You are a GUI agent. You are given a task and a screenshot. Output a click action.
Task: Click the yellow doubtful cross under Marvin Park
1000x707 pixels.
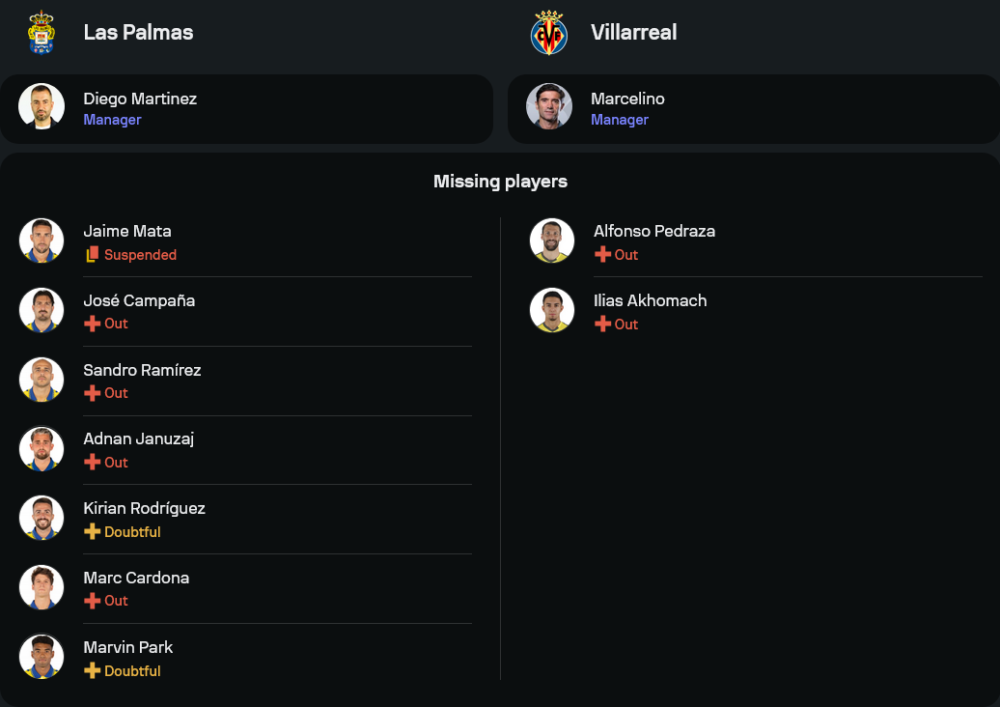tap(92, 671)
